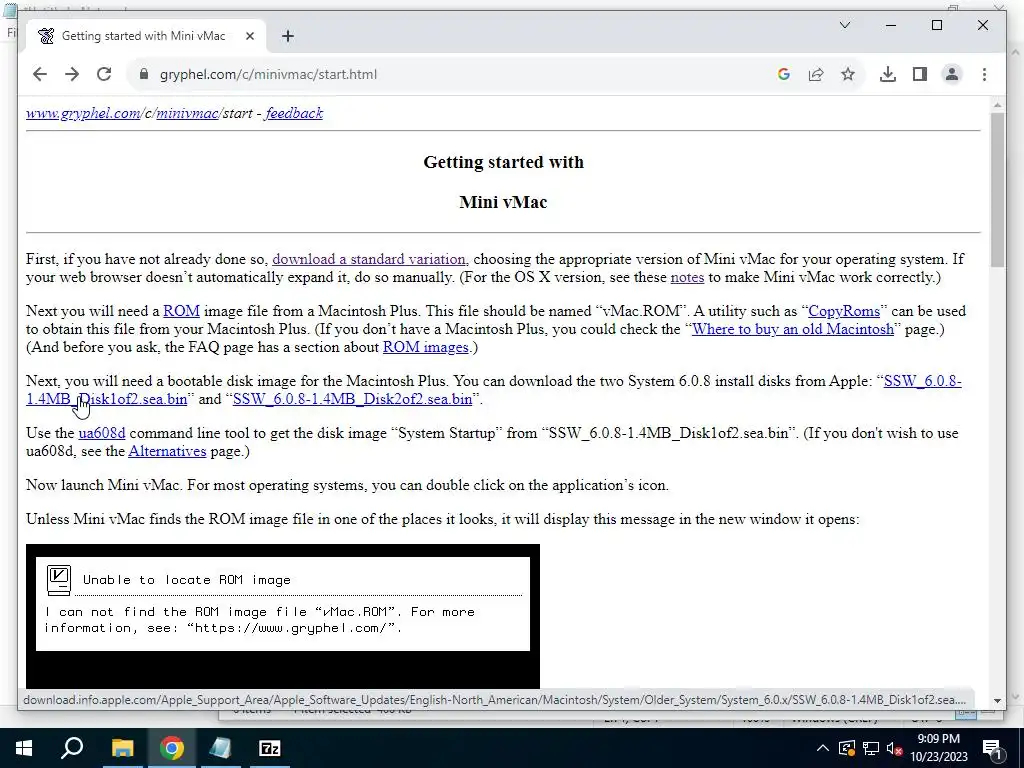1024x768 pixels.
Task: Reload the Mini vMac page
Action: point(104,74)
